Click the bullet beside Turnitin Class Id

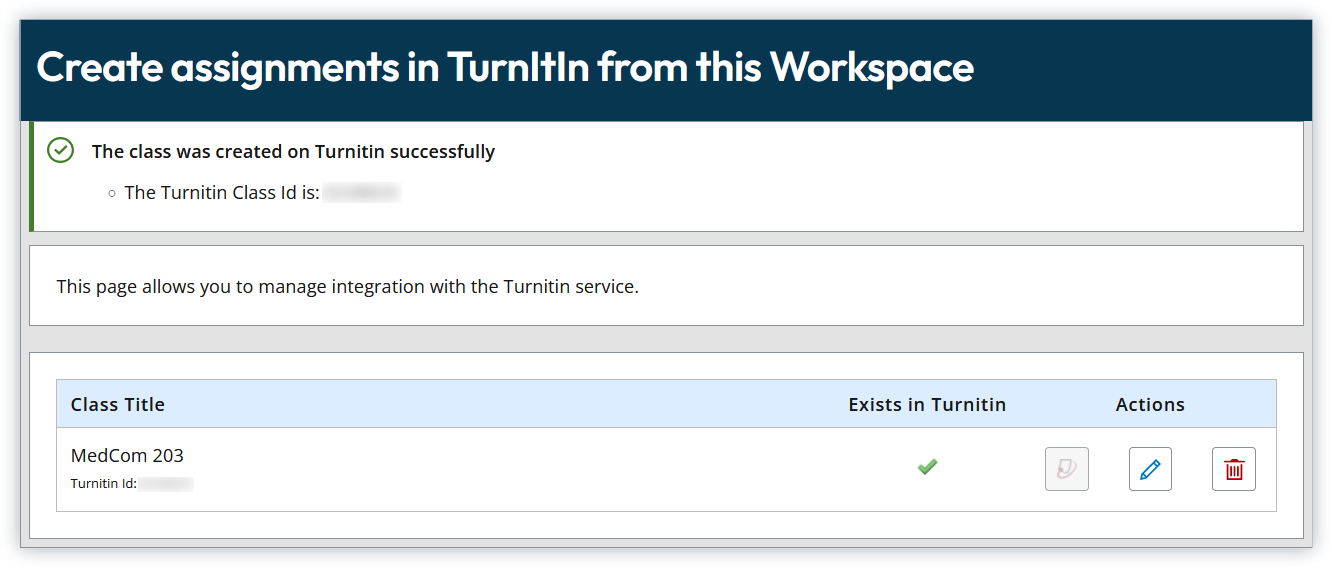(112, 193)
